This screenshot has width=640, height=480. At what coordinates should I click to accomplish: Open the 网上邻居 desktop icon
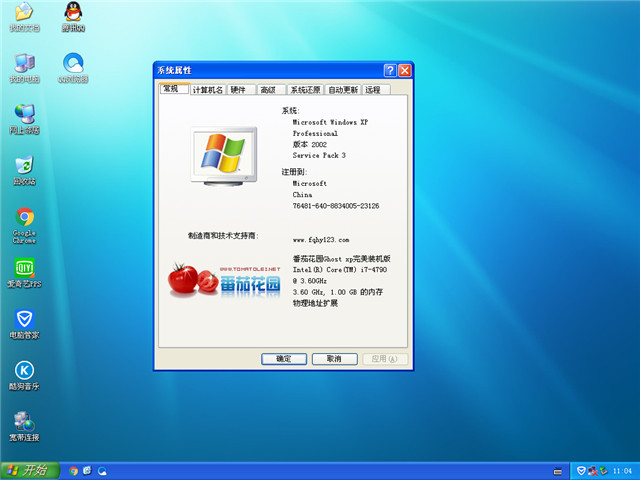pyautogui.click(x=24, y=119)
